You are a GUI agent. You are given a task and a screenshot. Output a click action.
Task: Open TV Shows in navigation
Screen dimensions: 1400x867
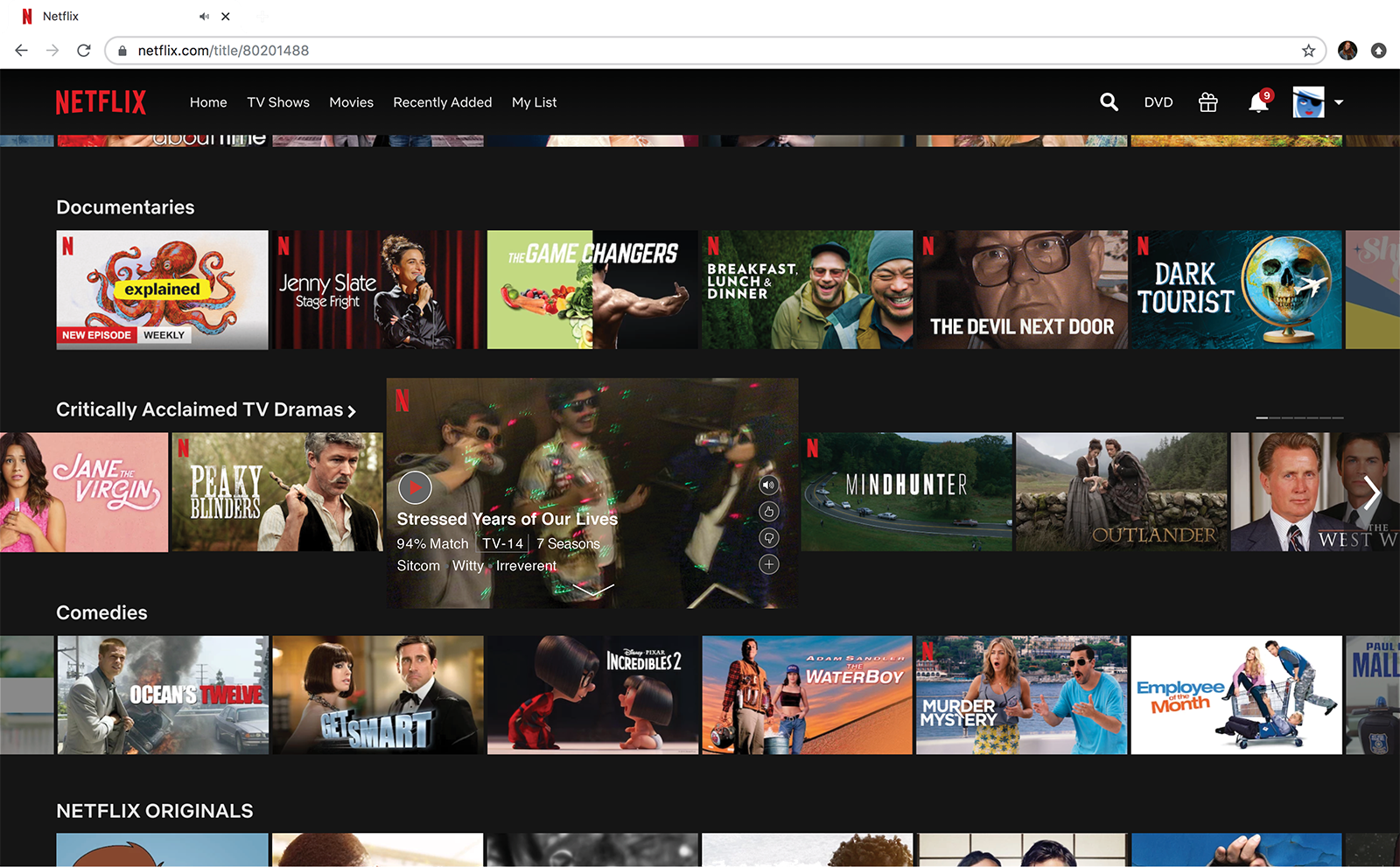pyautogui.click(x=278, y=102)
